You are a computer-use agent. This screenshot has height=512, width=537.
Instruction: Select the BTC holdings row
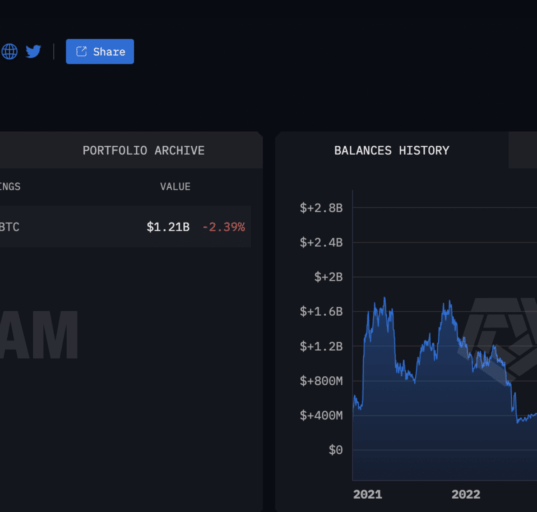point(125,226)
